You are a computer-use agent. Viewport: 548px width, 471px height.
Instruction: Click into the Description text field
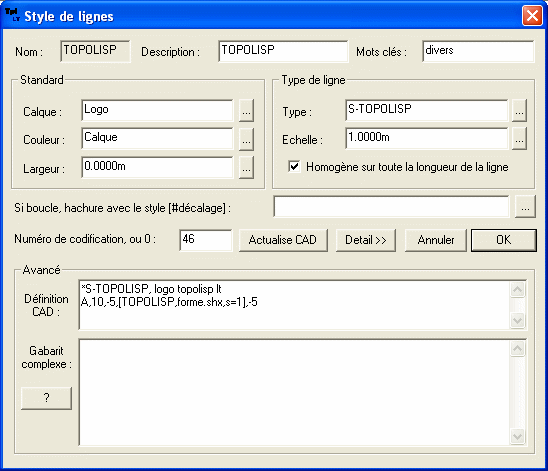pyautogui.click(x=283, y=51)
